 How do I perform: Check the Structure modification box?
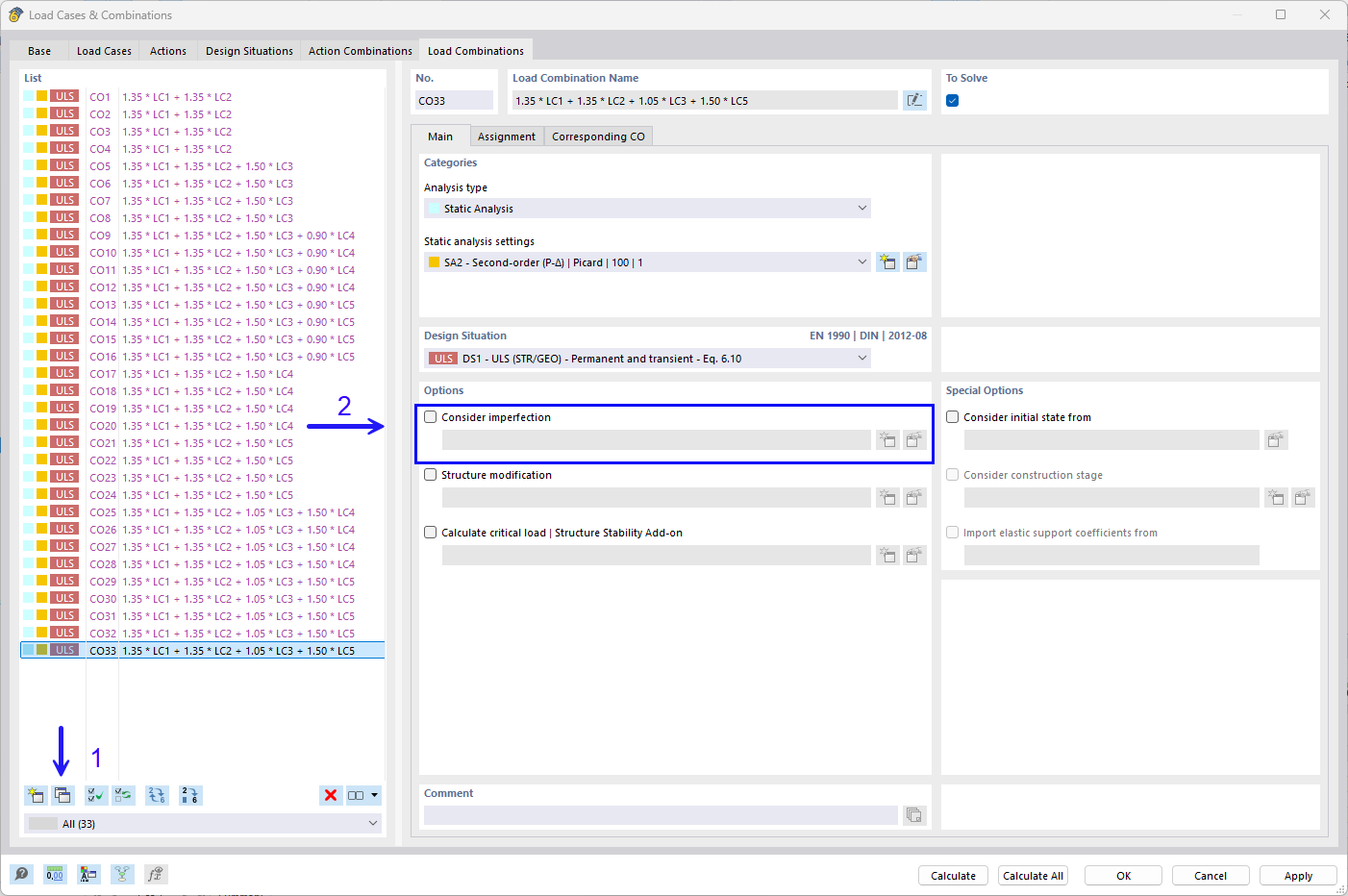(430, 474)
